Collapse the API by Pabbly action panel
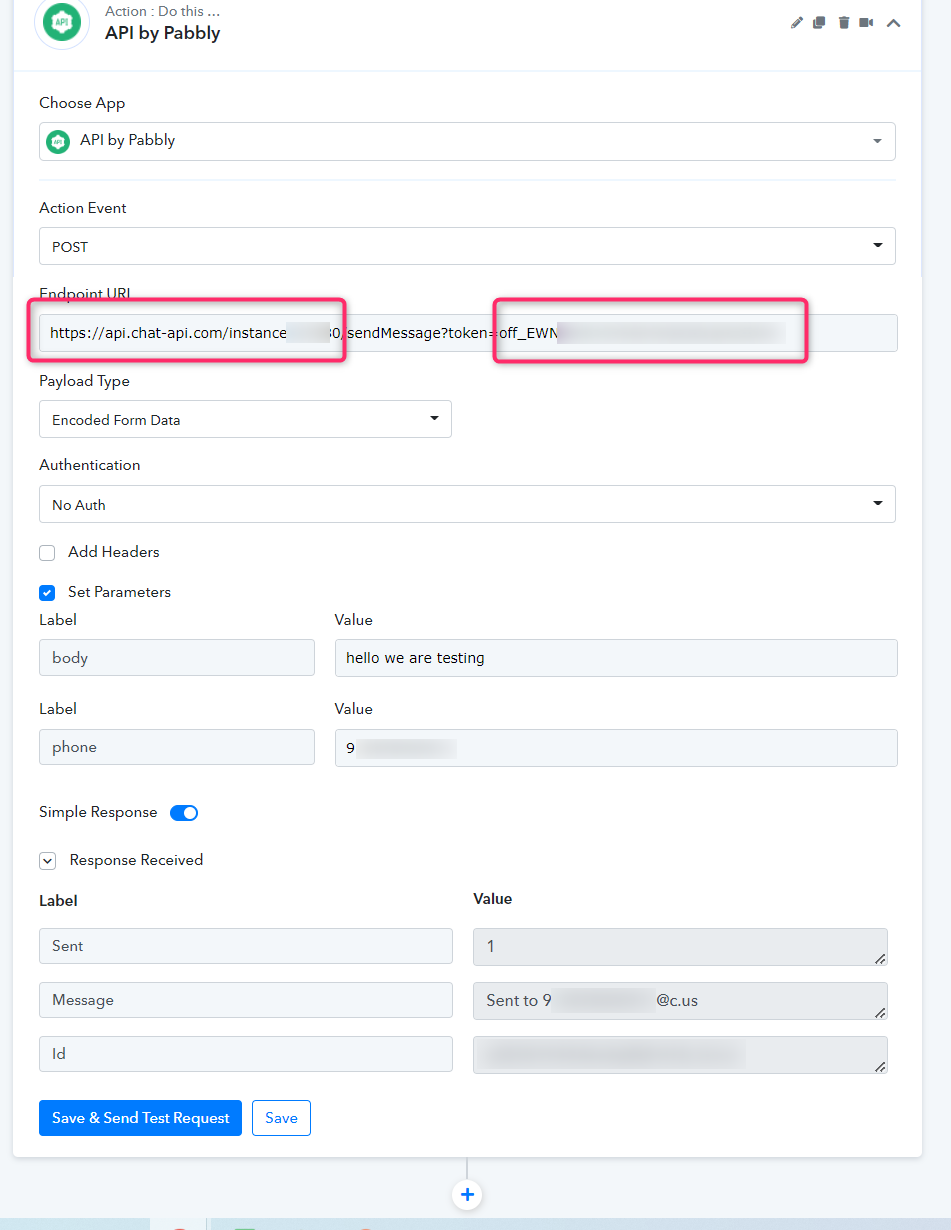The image size is (951, 1230). point(893,23)
